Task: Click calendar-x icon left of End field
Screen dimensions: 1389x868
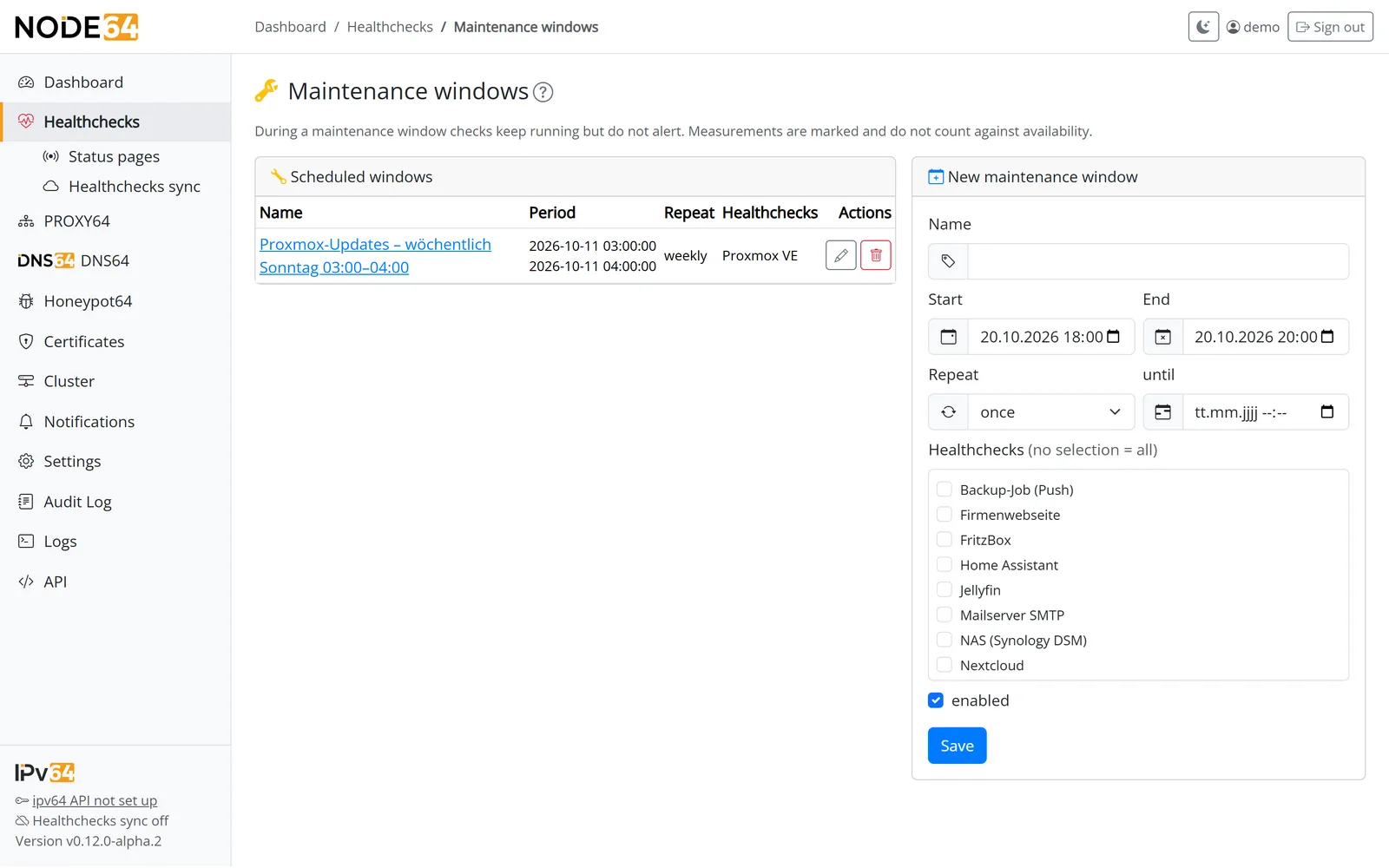Action: click(1162, 337)
